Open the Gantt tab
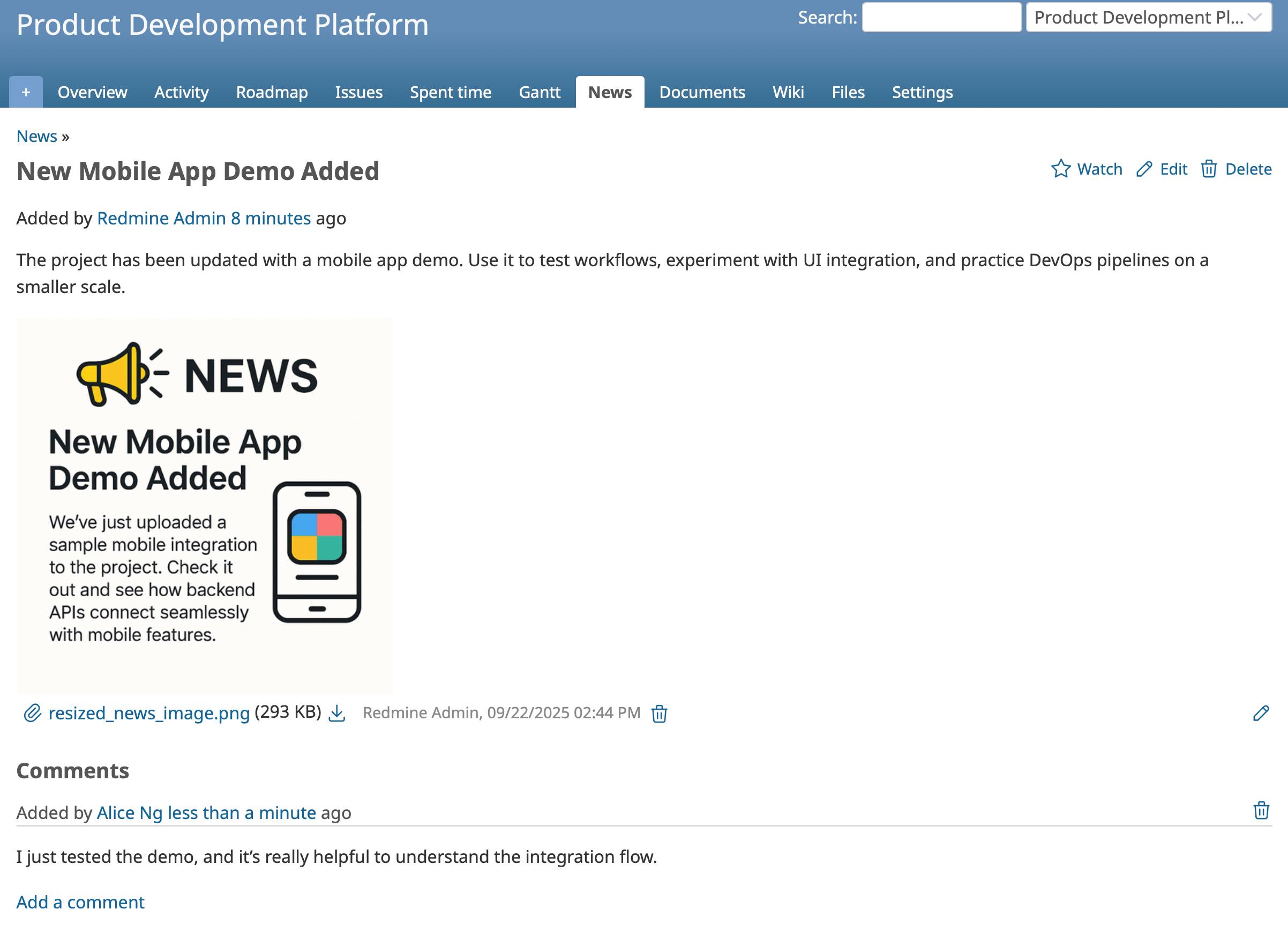 pyautogui.click(x=539, y=92)
